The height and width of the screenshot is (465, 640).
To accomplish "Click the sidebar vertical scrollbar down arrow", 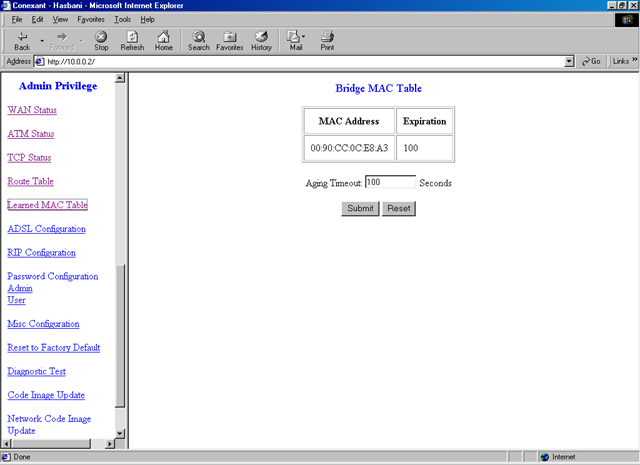I will click(x=120, y=433).
